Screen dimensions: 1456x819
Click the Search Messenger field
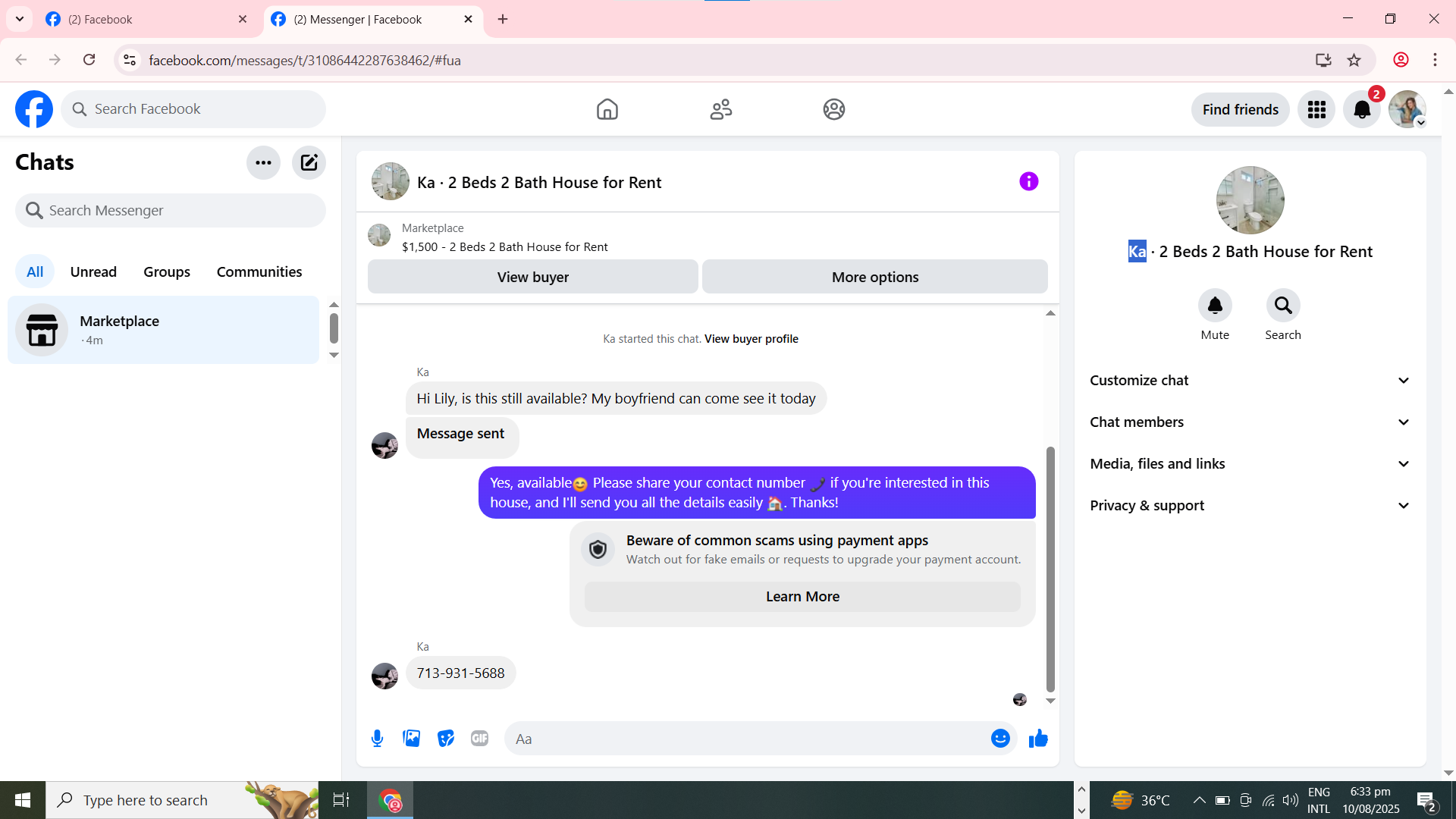click(171, 210)
